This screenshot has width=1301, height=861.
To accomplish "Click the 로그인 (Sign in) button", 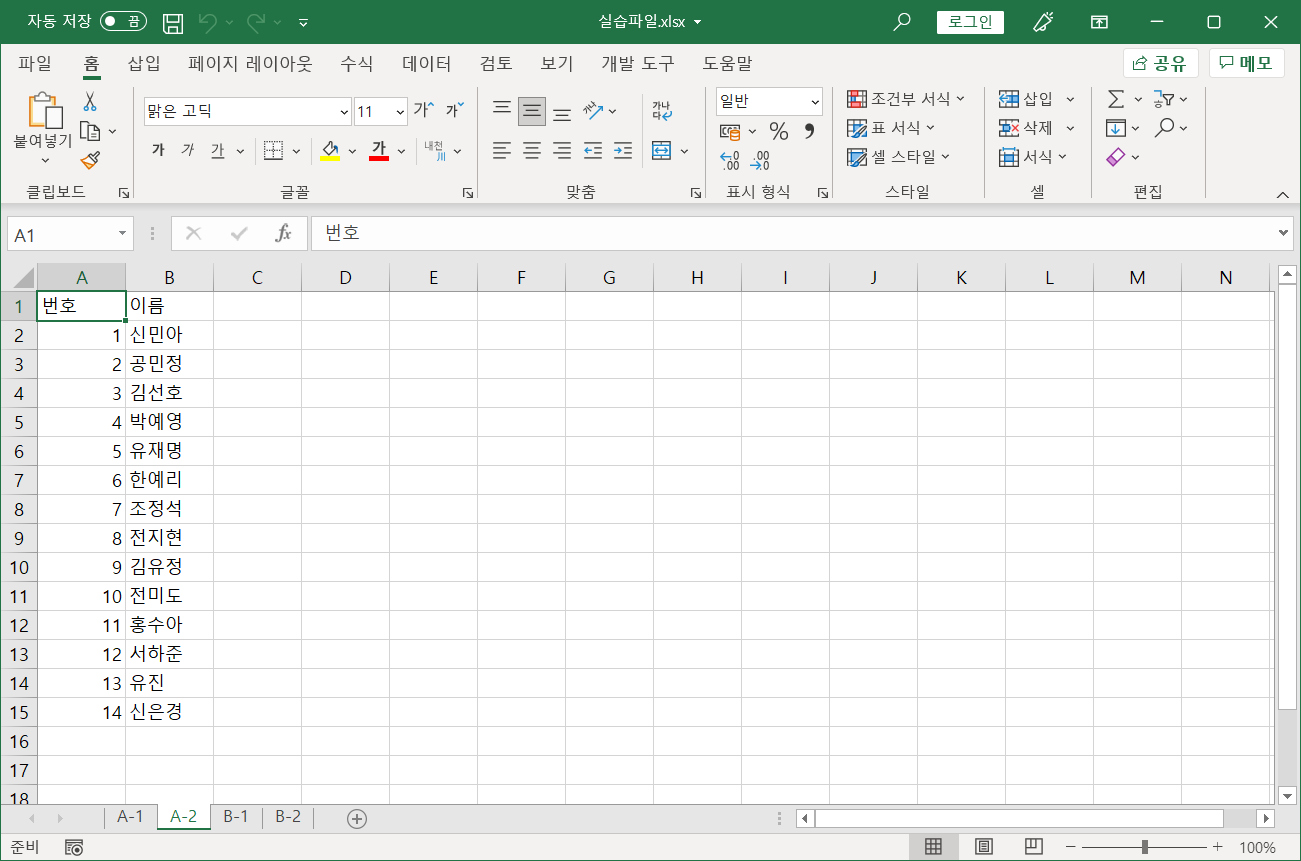I will 970,22.
